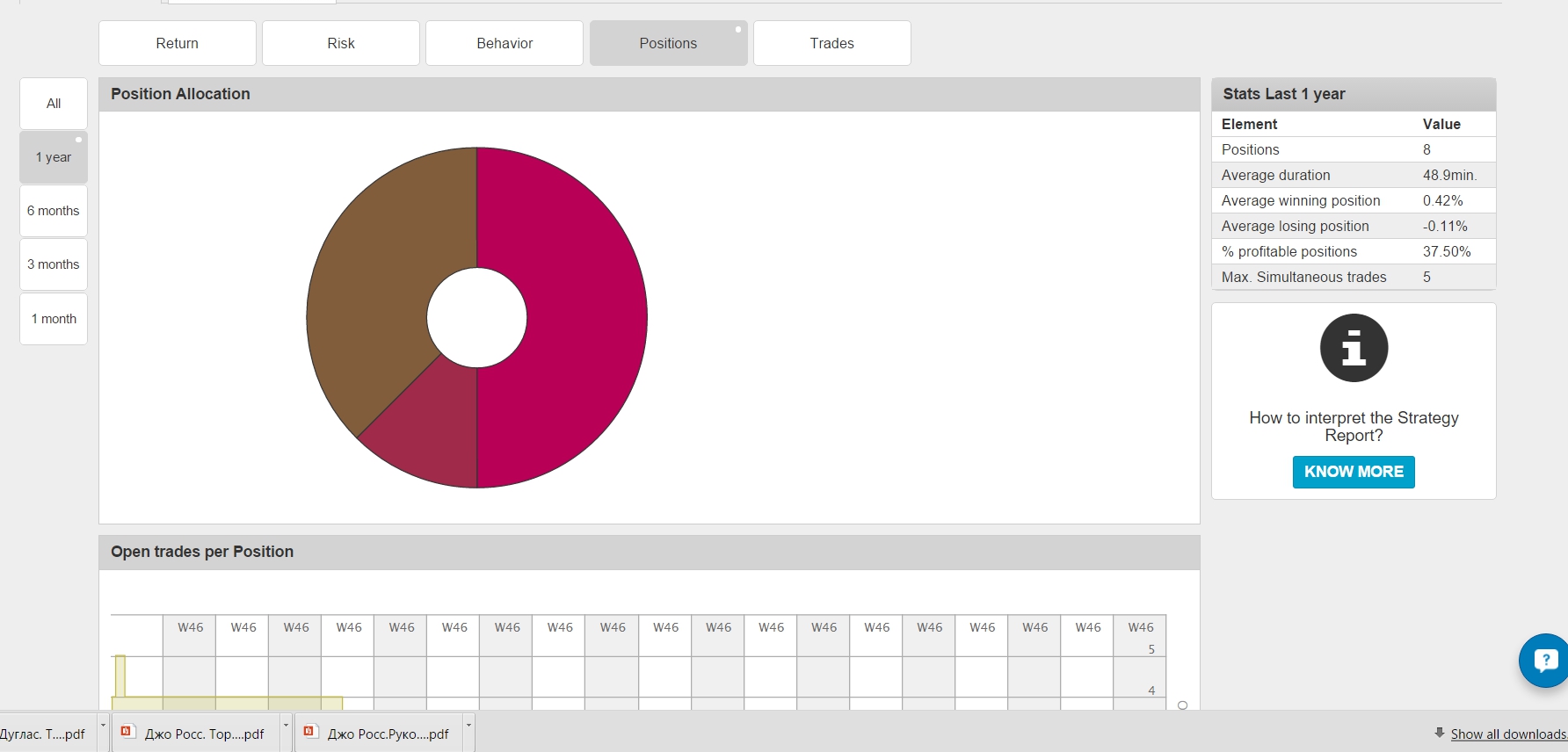The width and height of the screenshot is (1568, 752).
Task: Expand options arrow for Джо Росс.Руко PDF
Action: pos(468,726)
